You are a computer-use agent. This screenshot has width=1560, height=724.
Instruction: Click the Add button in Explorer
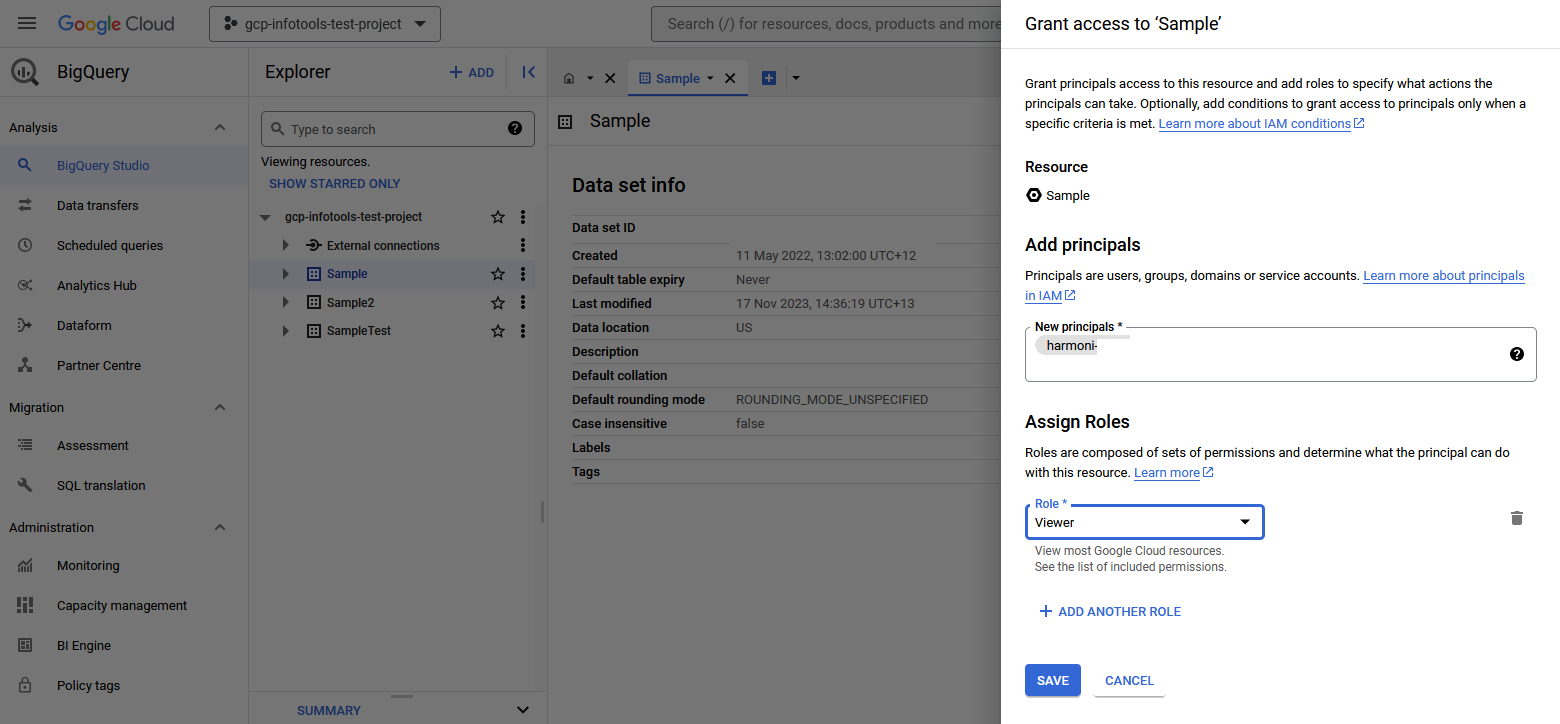[472, 72]
